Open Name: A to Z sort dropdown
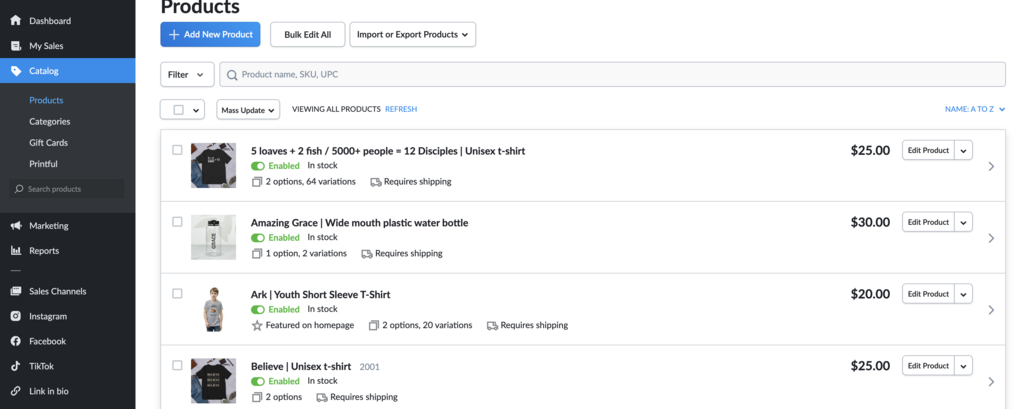The image size is (1024, 409). (974, 109)
